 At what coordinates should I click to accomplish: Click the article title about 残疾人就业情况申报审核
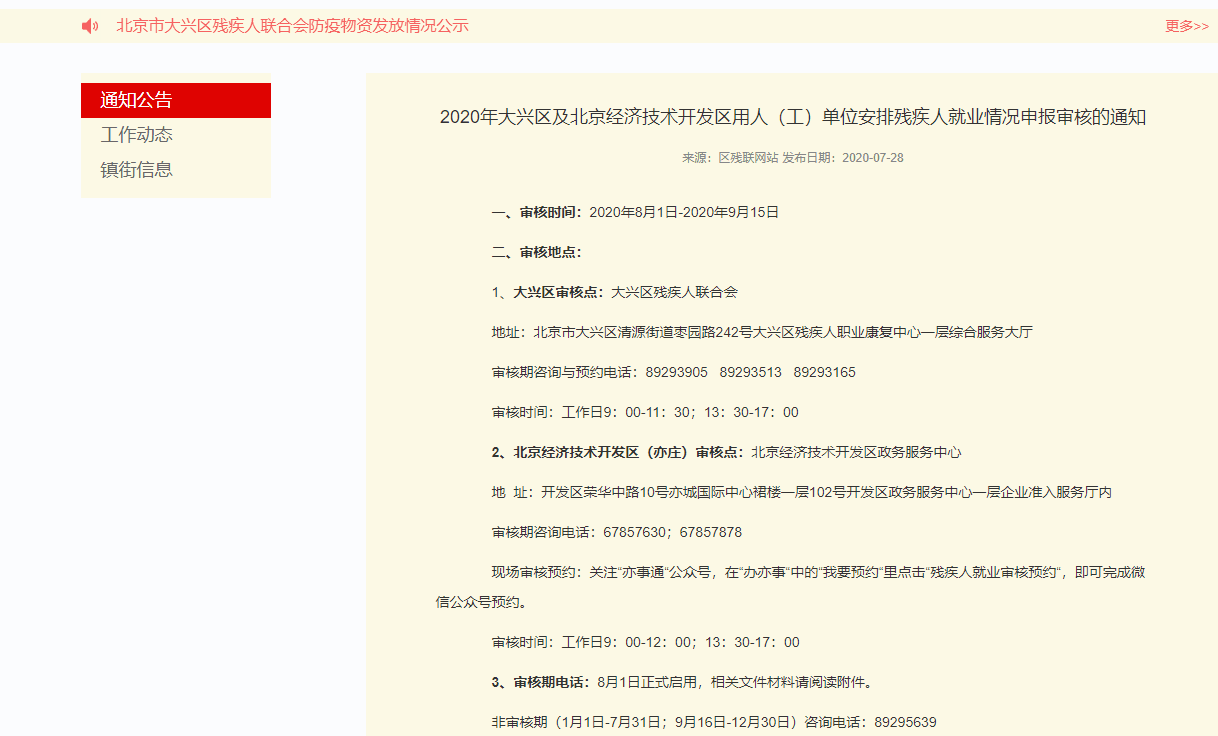793,118
